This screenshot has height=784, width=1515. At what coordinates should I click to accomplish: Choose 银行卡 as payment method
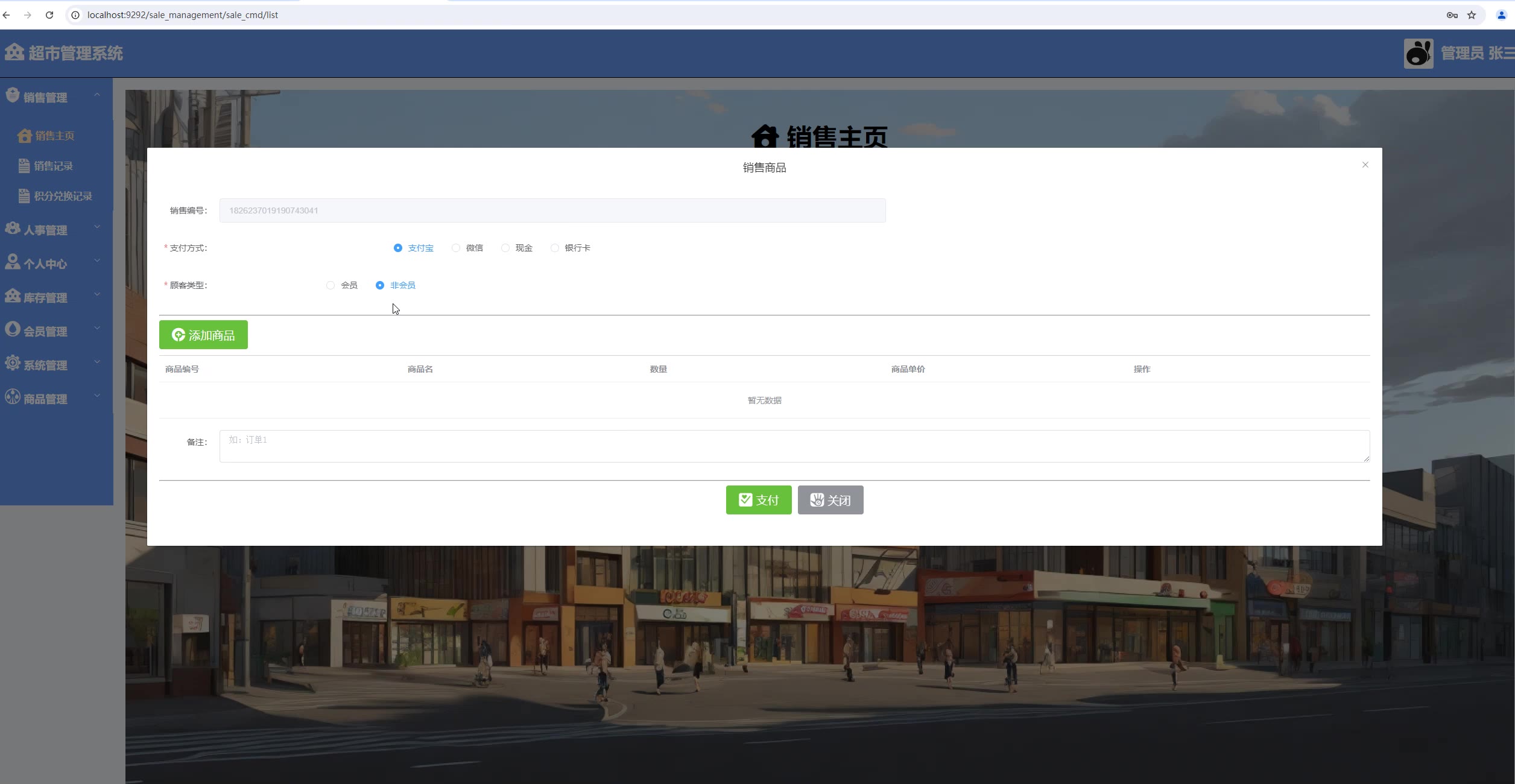pos(555,248)
